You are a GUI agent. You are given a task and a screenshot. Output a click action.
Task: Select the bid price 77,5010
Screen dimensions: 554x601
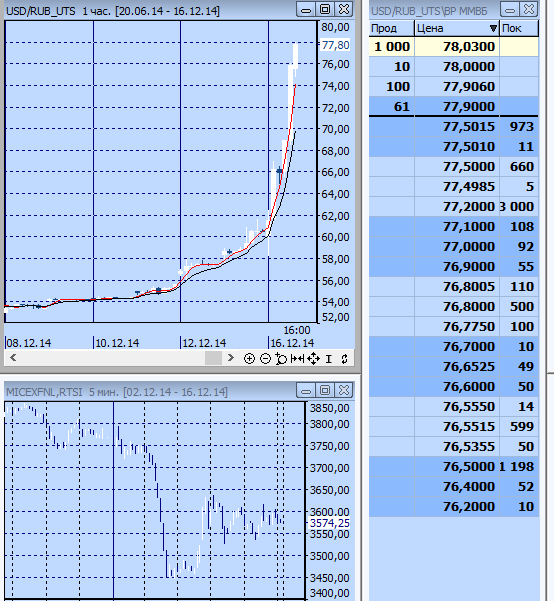point(469,146)
